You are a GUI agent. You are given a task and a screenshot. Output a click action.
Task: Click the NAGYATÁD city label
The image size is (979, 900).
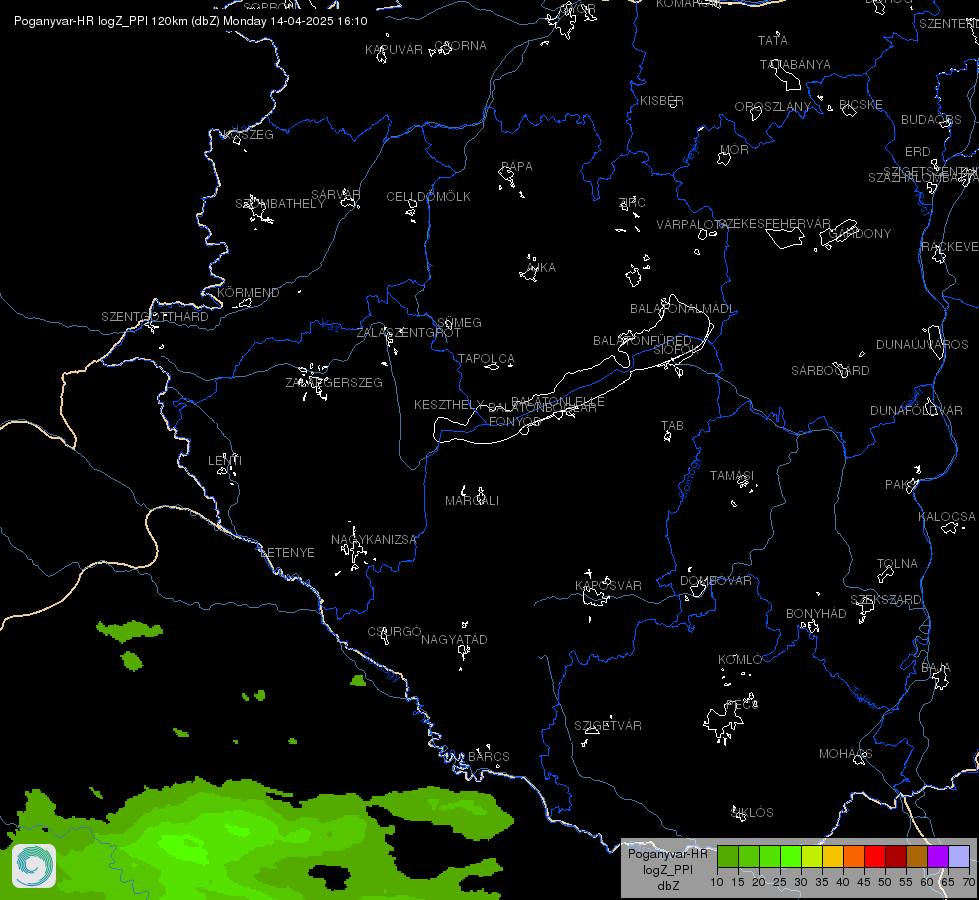pos(454,640)
